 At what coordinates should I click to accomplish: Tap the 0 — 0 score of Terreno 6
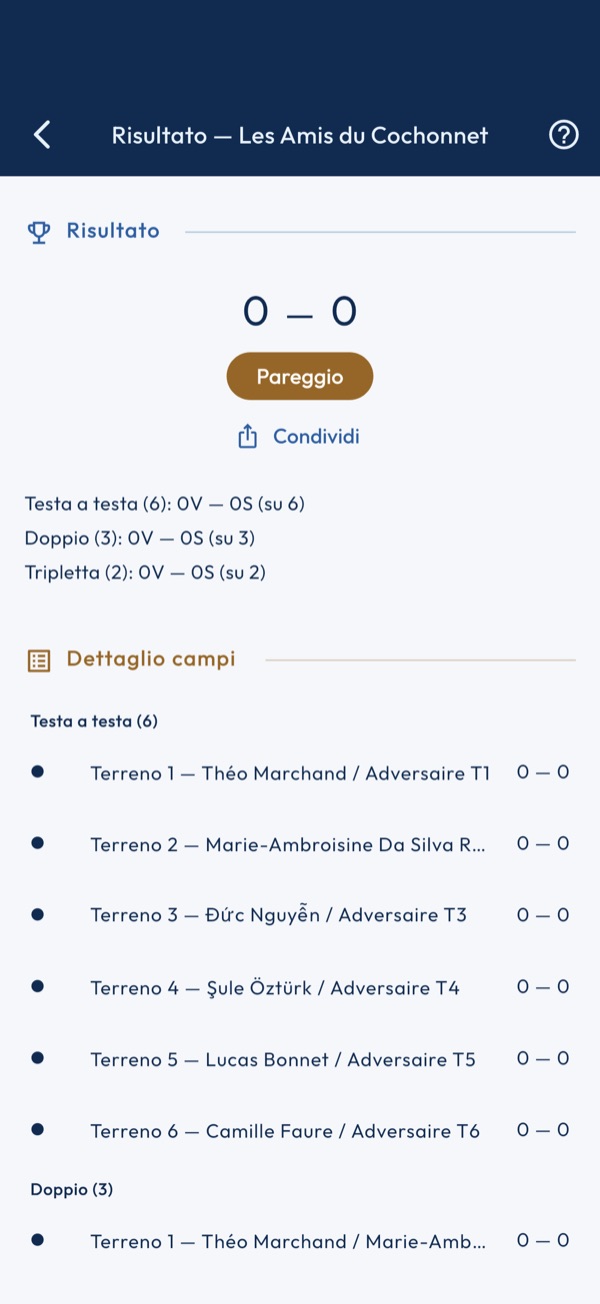pyautogui.click(x=543, y=1130)
